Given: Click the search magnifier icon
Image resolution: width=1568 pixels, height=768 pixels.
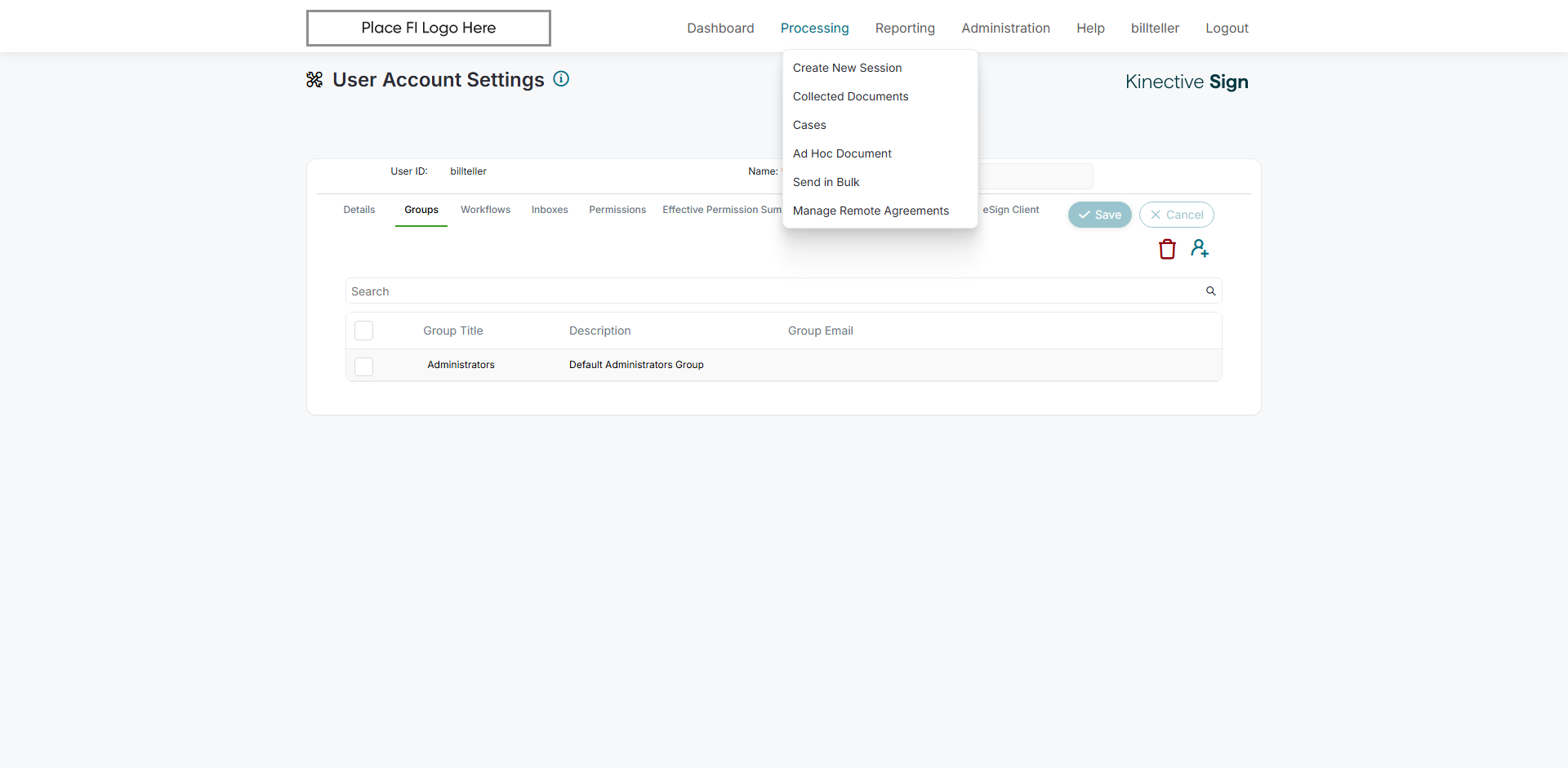Looking at the screenshot, I should tap(1210, 291).
